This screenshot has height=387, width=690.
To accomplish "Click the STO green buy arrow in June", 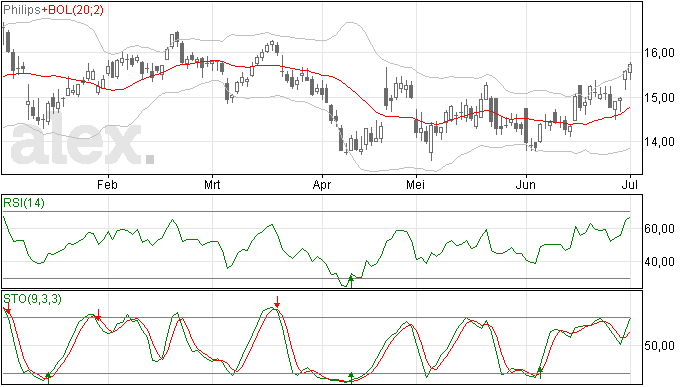I will point(540,372).
